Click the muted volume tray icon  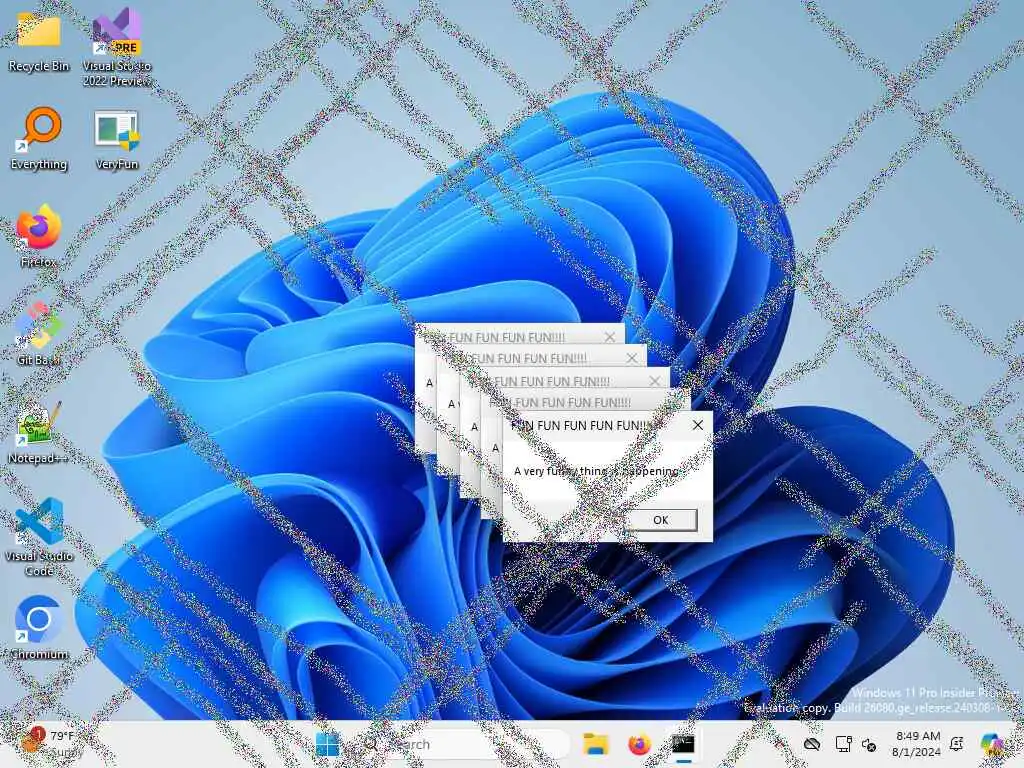pyautogui.click(x=869, y=744)
